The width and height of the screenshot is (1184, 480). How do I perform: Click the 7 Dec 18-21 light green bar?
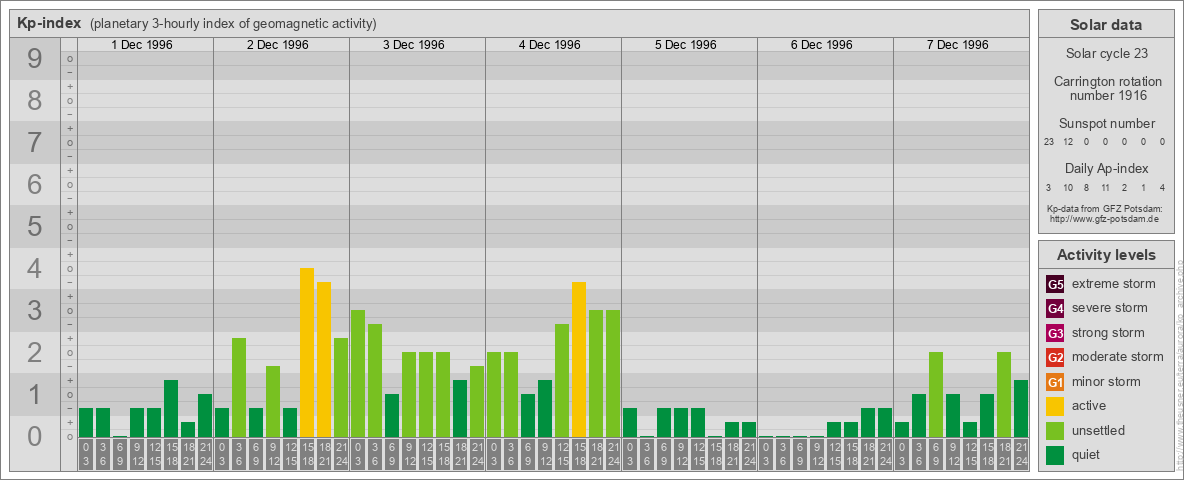click(1004, 395)
